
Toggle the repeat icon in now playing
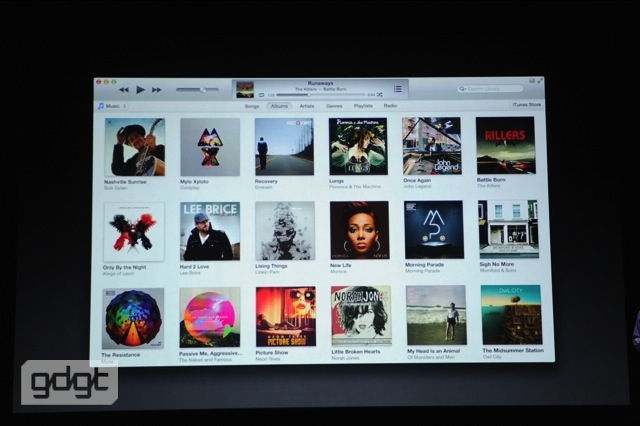coord(262,95)
